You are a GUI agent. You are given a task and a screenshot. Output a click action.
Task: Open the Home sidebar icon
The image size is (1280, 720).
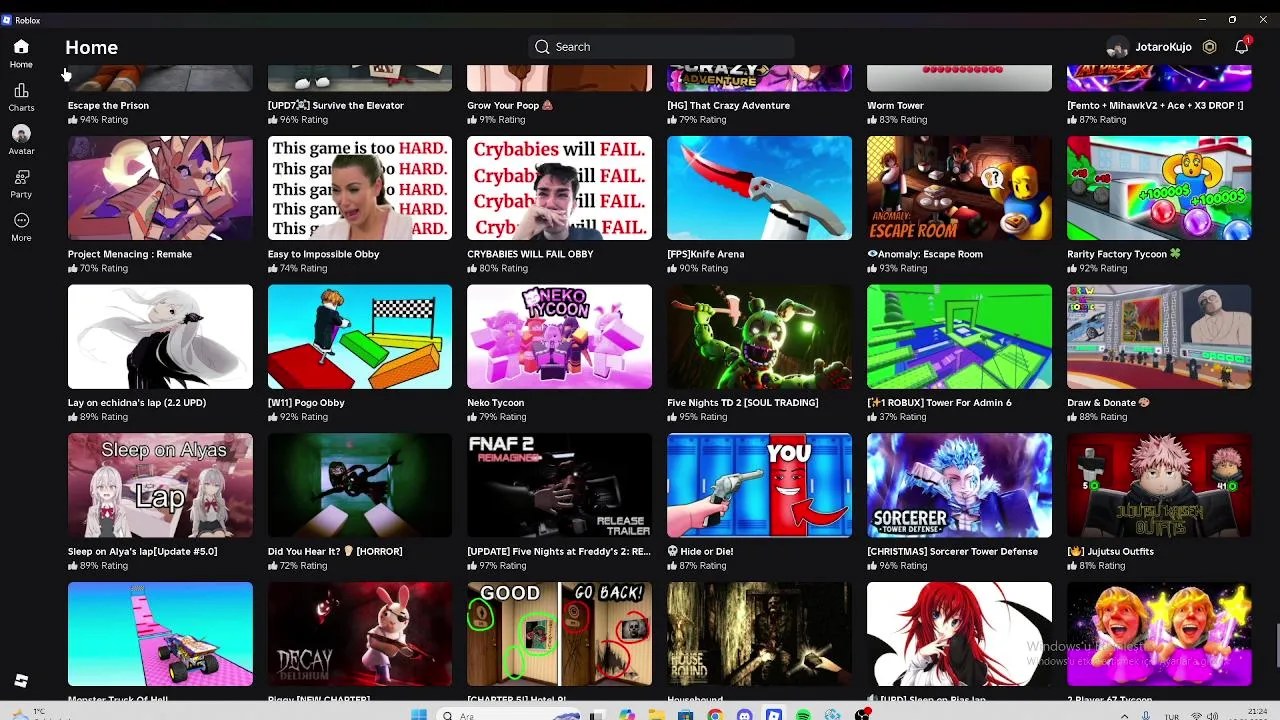click(x=21, y=47)
